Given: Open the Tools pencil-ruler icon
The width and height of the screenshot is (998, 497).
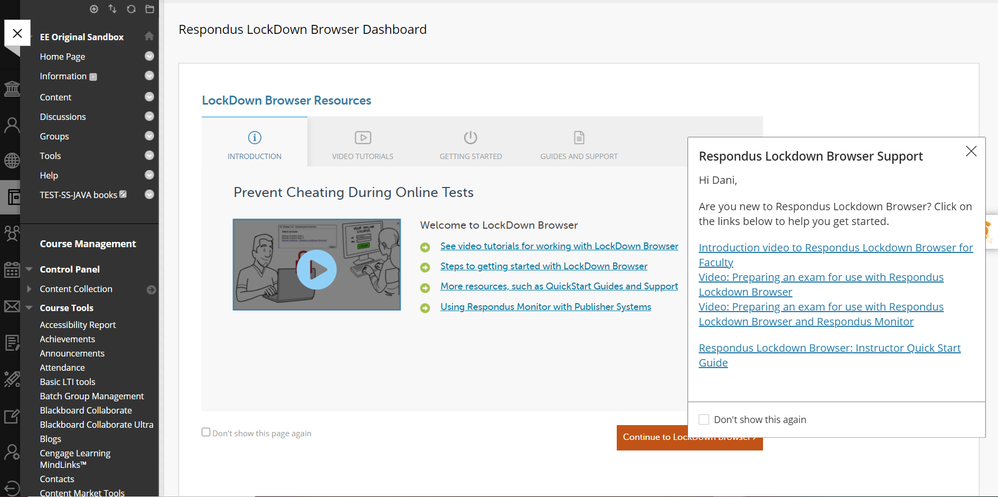Looking at the screenshot, I should click(x=11, y=380).
